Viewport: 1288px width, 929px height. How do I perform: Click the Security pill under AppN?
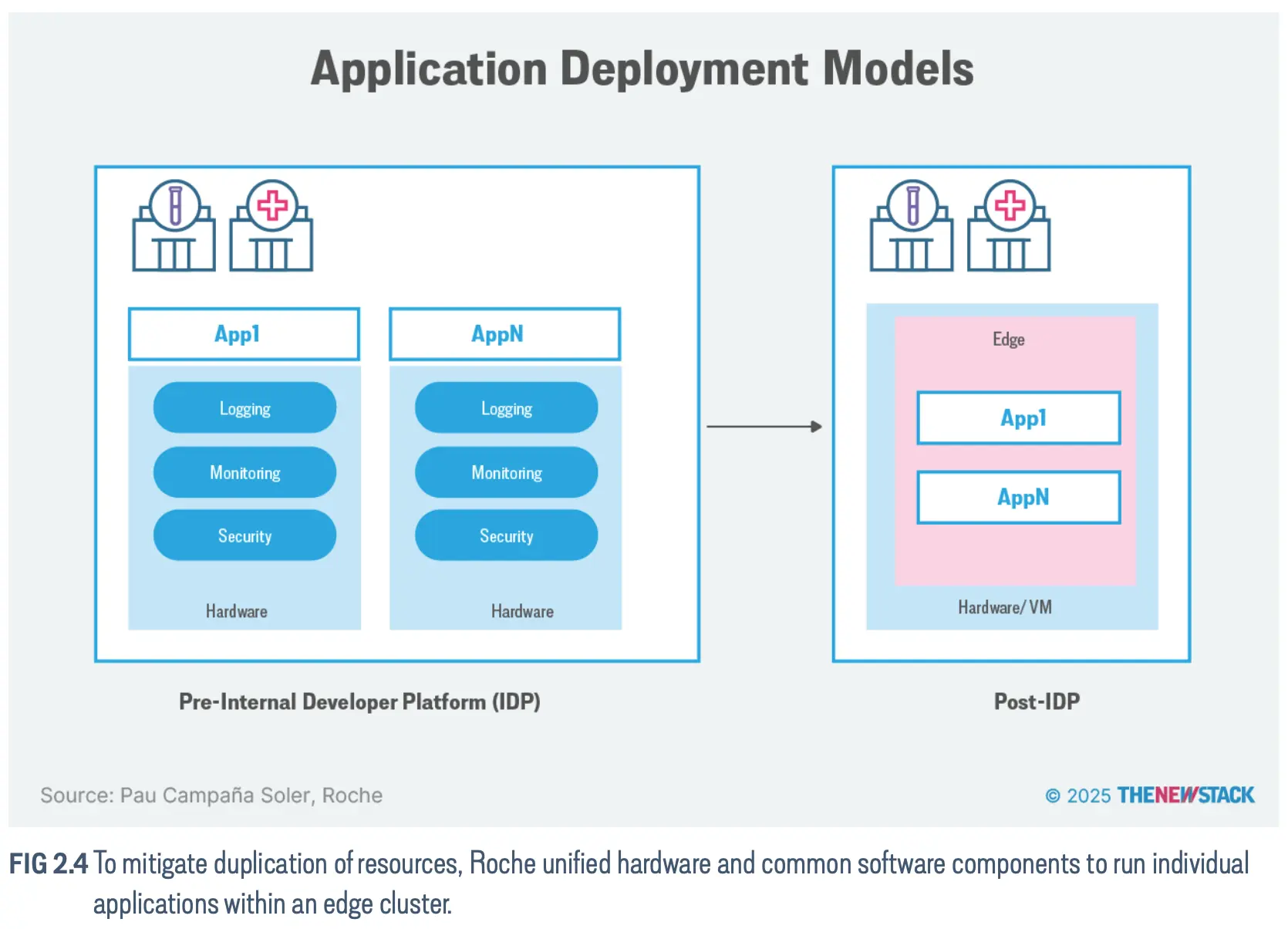pyautogui.click(x=506, y=535)
